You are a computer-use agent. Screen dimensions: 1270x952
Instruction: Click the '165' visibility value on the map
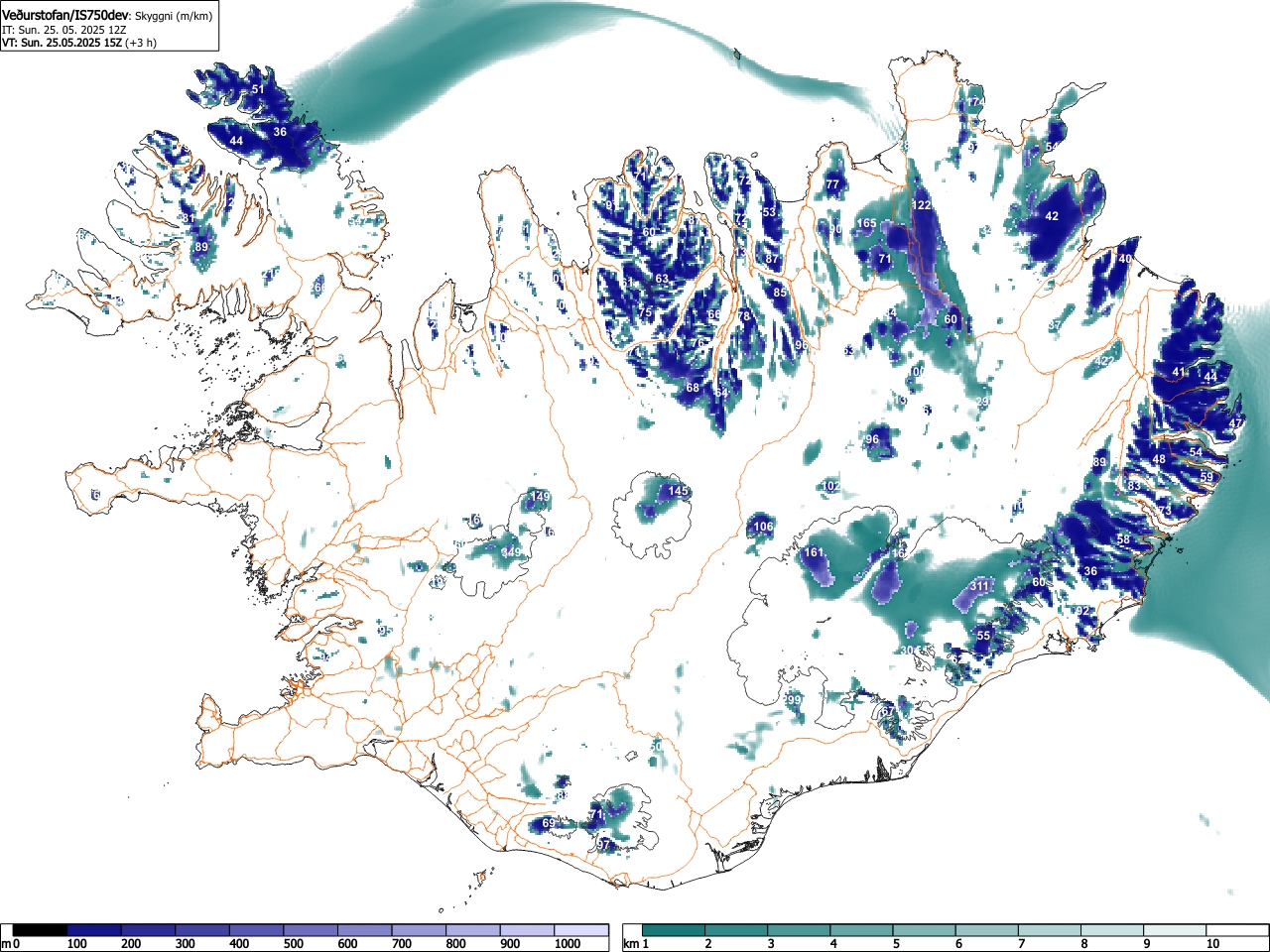(x=867, y=224)
